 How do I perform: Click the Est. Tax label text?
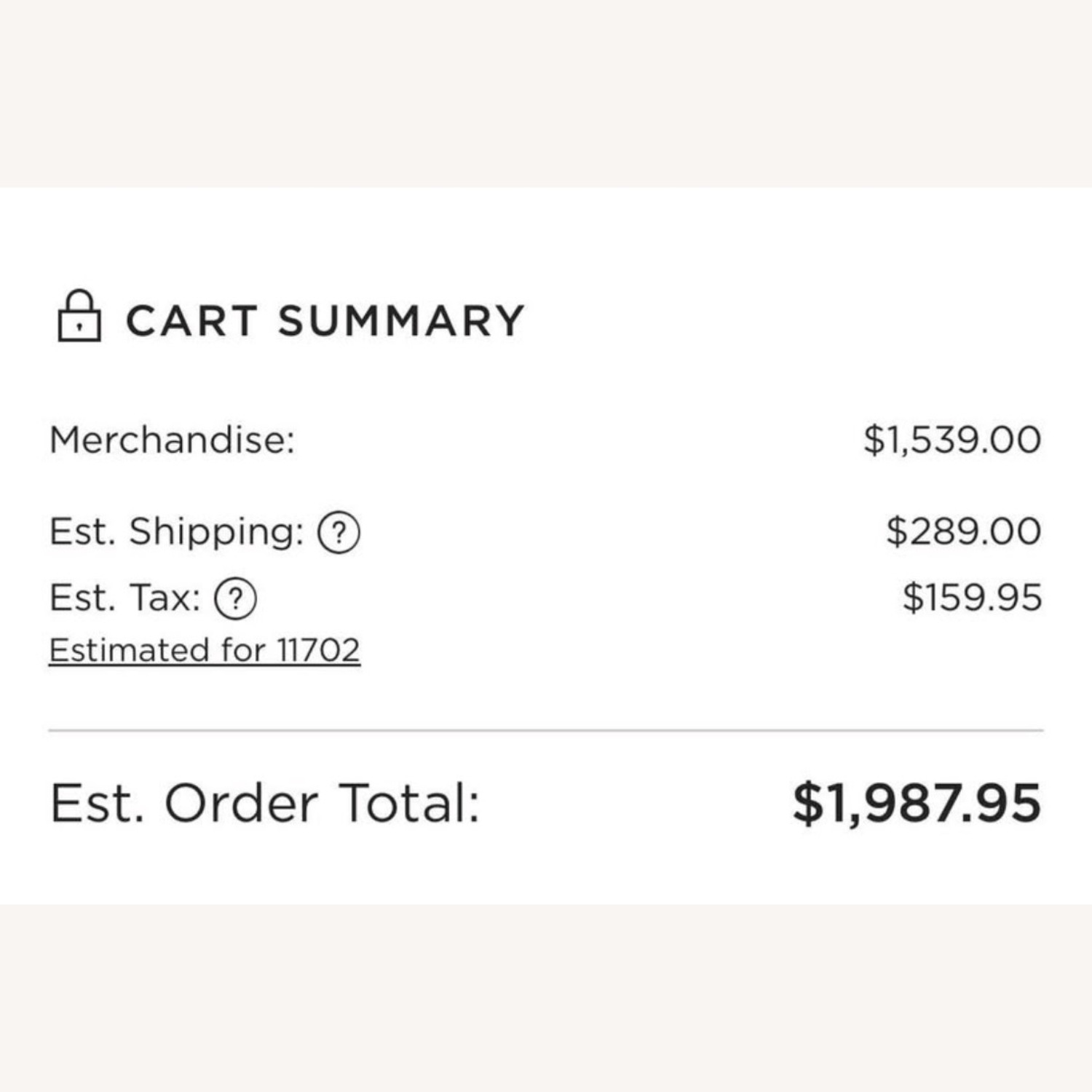tap(125, 598)
